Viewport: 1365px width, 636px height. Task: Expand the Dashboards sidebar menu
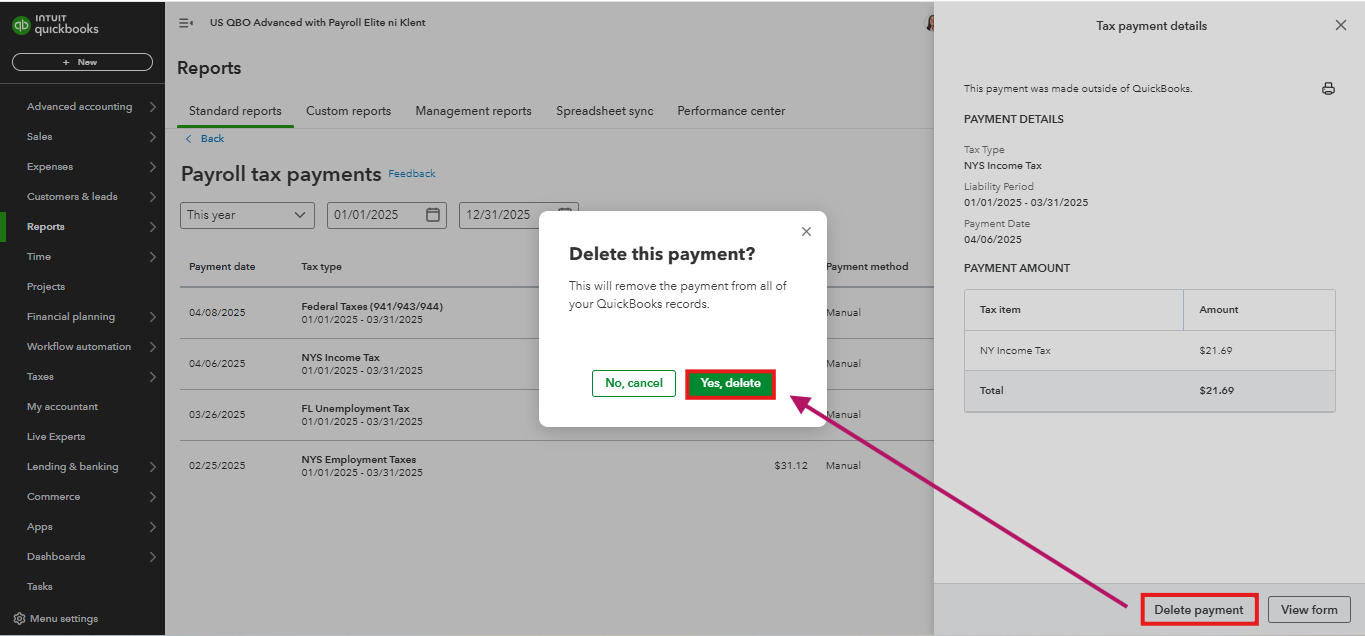pos(152,557)
